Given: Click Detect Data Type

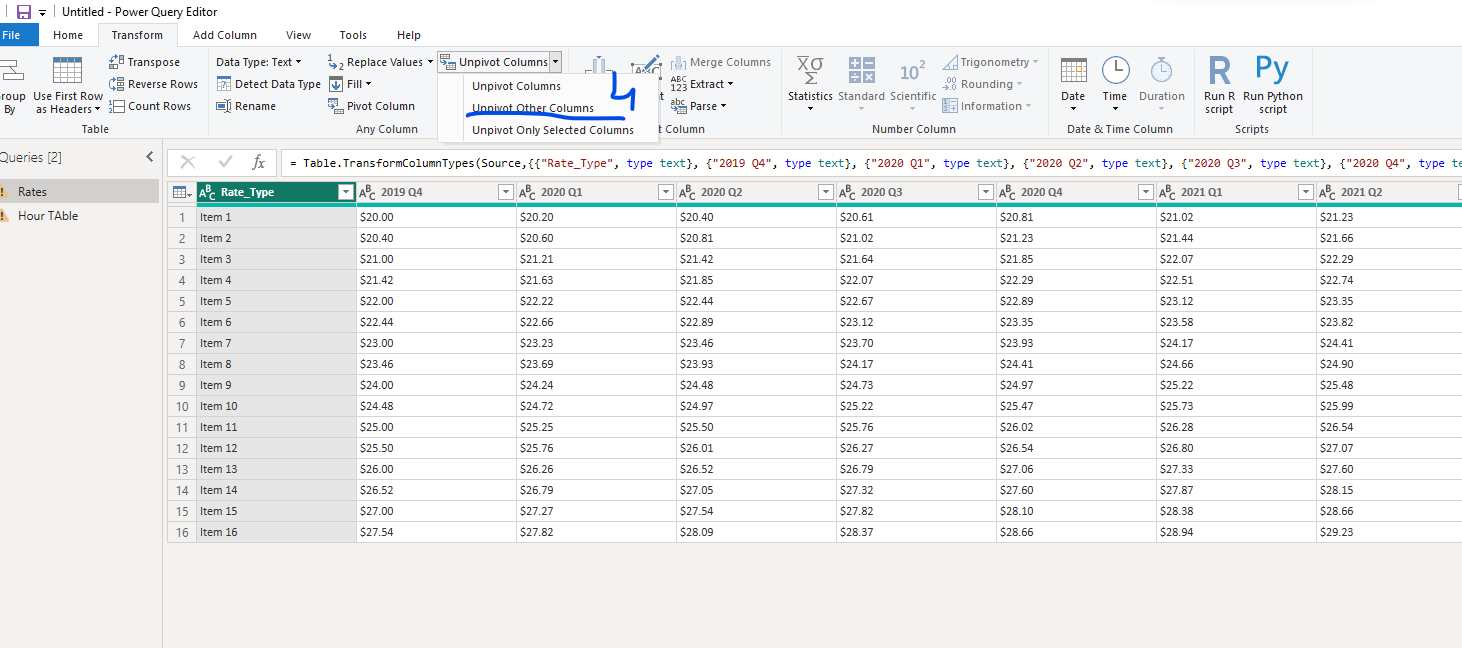Looking at the screenshot, I should click(269, 84).
